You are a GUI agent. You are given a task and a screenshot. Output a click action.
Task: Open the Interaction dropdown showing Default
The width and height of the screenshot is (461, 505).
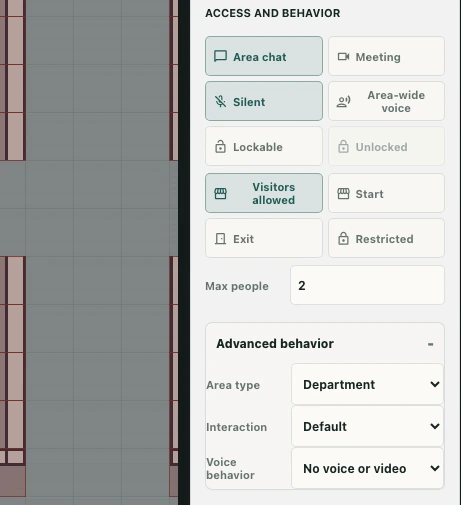pos(367,426)
